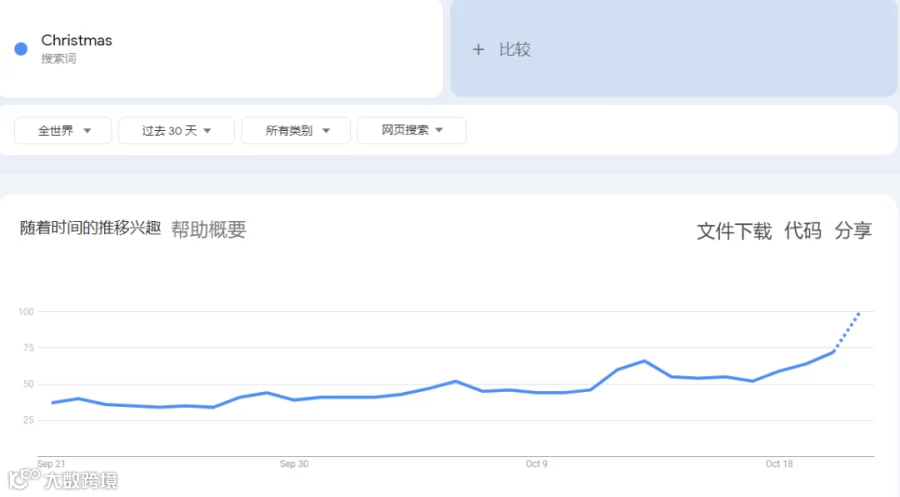Screen dimensions: 900x497
Task: Open the 网页搜索 search type dropdown
Action: coord(412,130)
